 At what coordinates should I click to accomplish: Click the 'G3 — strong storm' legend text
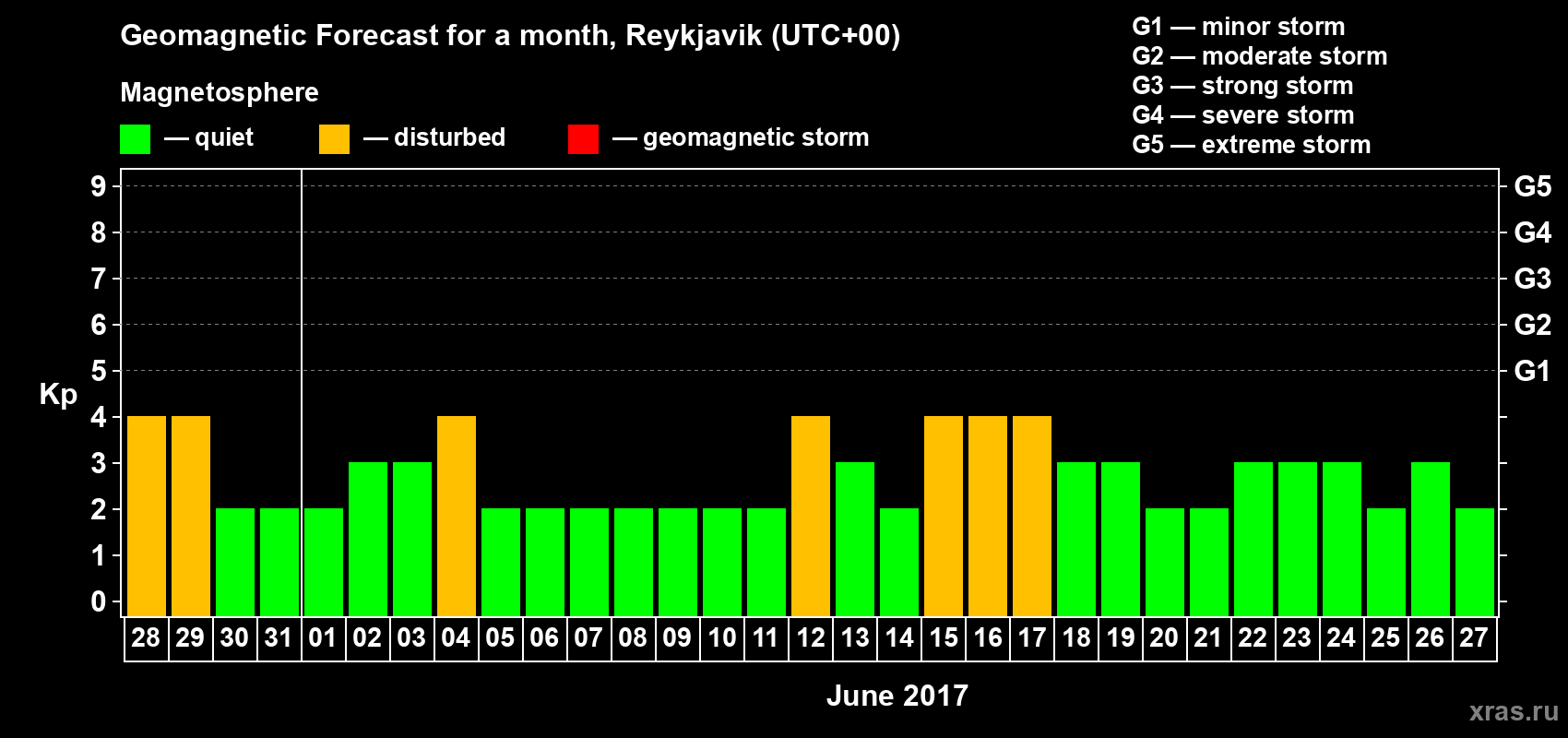click(1242, 86)
